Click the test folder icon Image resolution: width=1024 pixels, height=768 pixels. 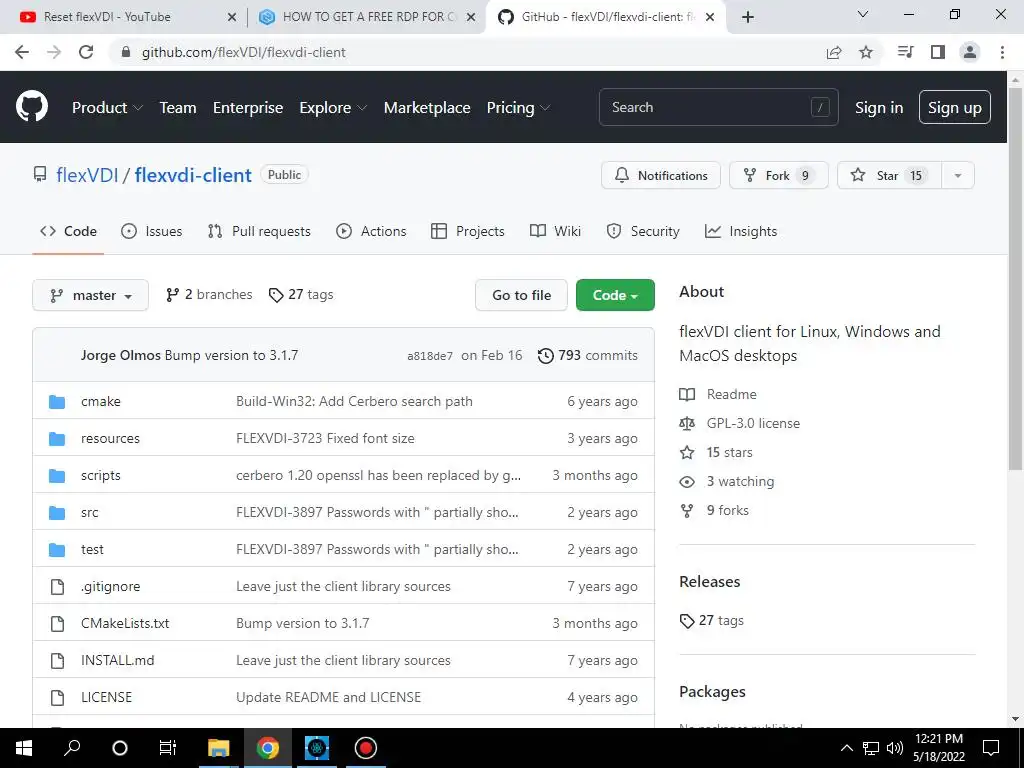click(57, 550)
